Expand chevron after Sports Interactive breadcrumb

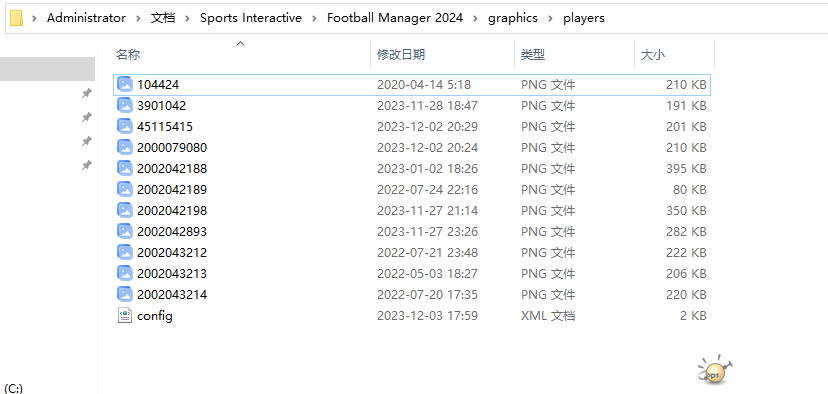coord(315,18)
